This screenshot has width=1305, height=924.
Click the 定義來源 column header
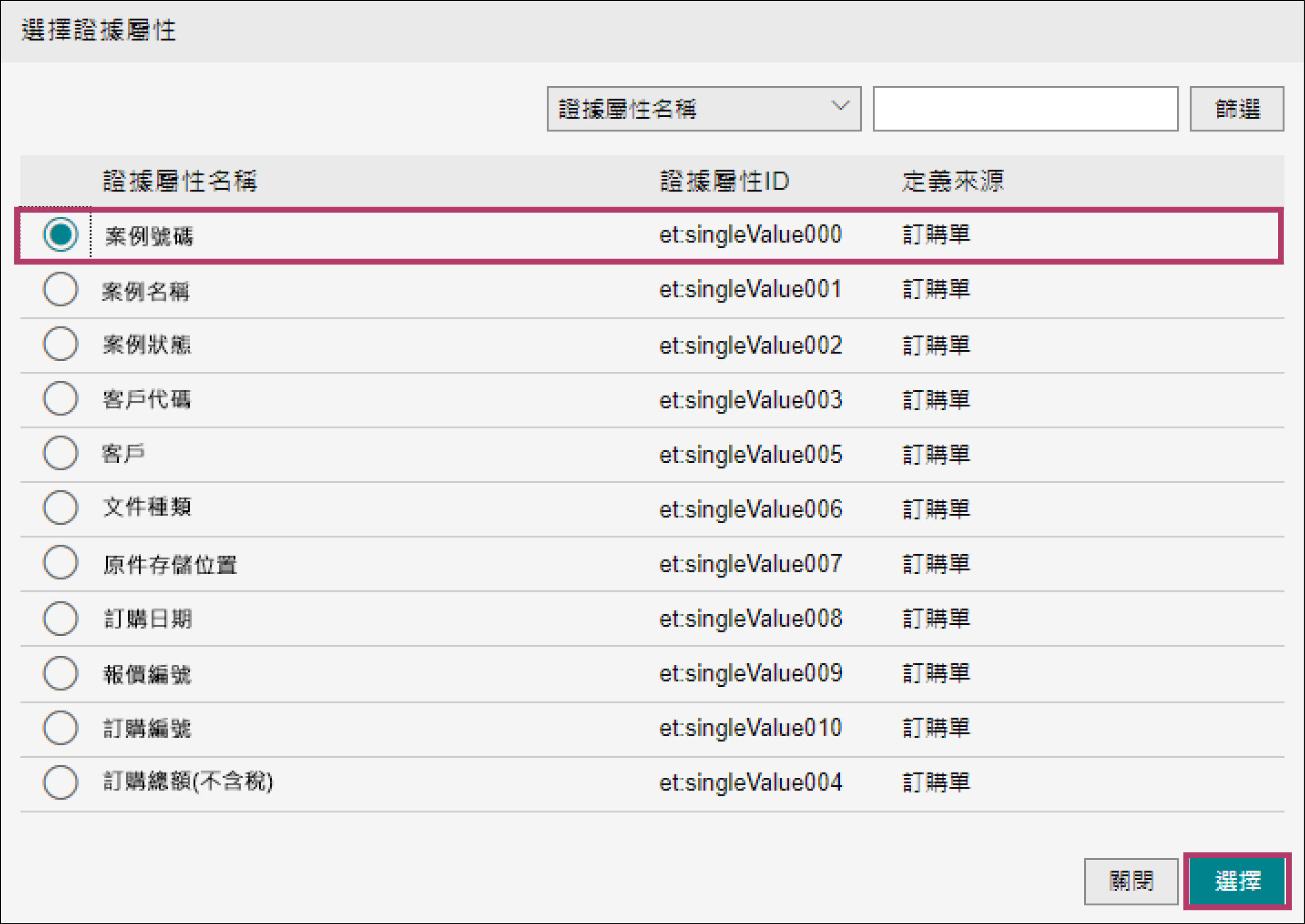[953, 182]
